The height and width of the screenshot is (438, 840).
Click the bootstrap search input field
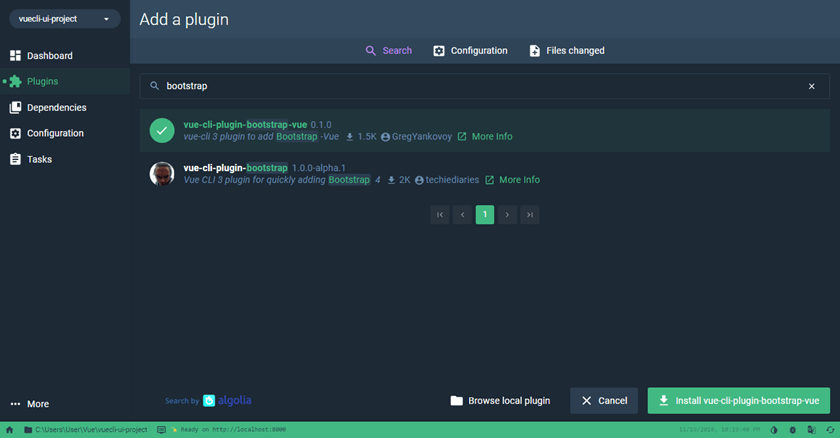point(484,86)
